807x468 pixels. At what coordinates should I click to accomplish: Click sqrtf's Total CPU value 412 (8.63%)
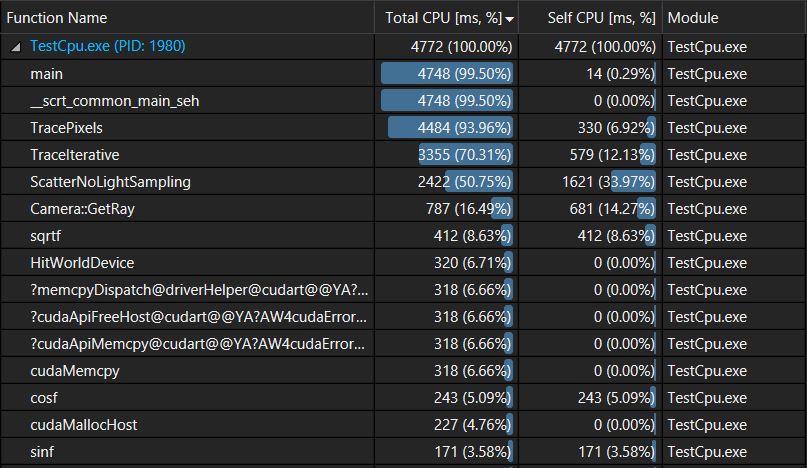(x=472, y=236)
